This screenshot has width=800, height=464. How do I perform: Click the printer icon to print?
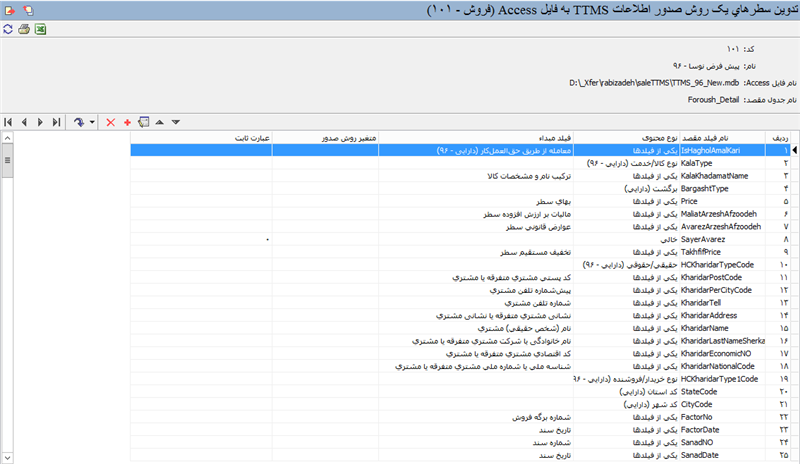tap(24, 30)
